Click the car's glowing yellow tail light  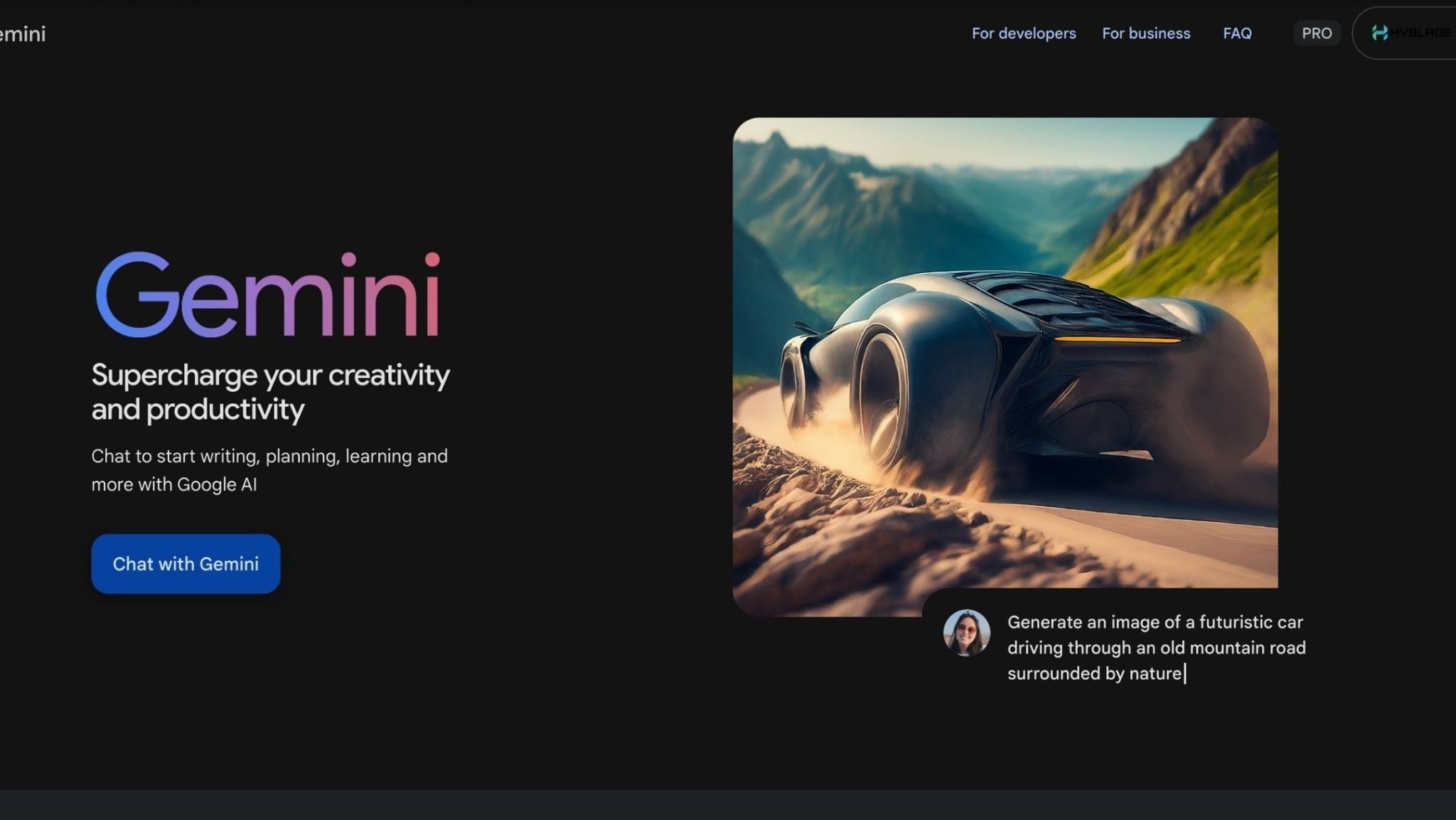point(1118,340)
